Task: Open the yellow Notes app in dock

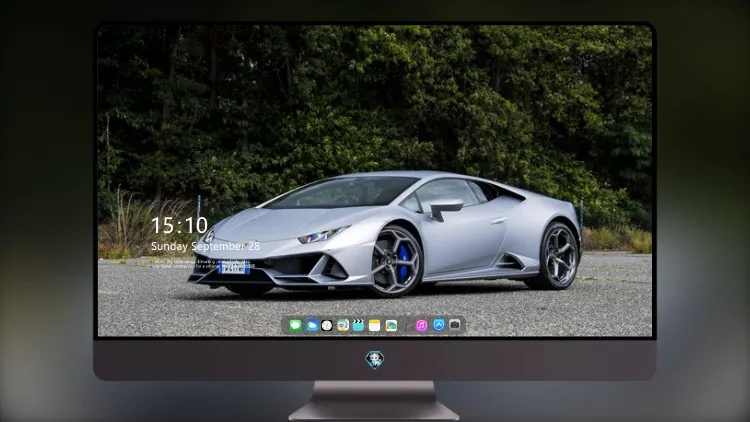Action: 375,325
